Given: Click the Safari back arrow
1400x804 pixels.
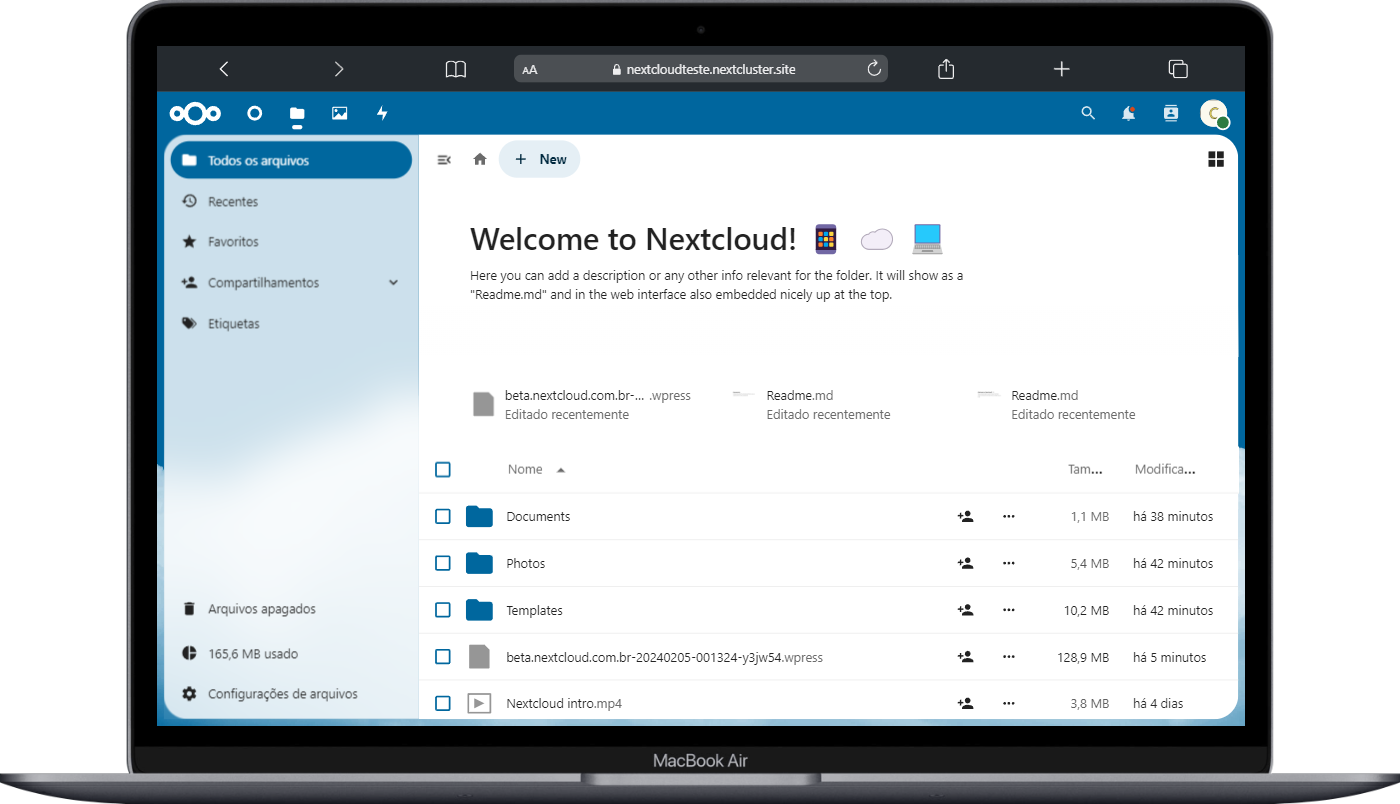Looking at the screenshot, I should [x=224, y=69].
